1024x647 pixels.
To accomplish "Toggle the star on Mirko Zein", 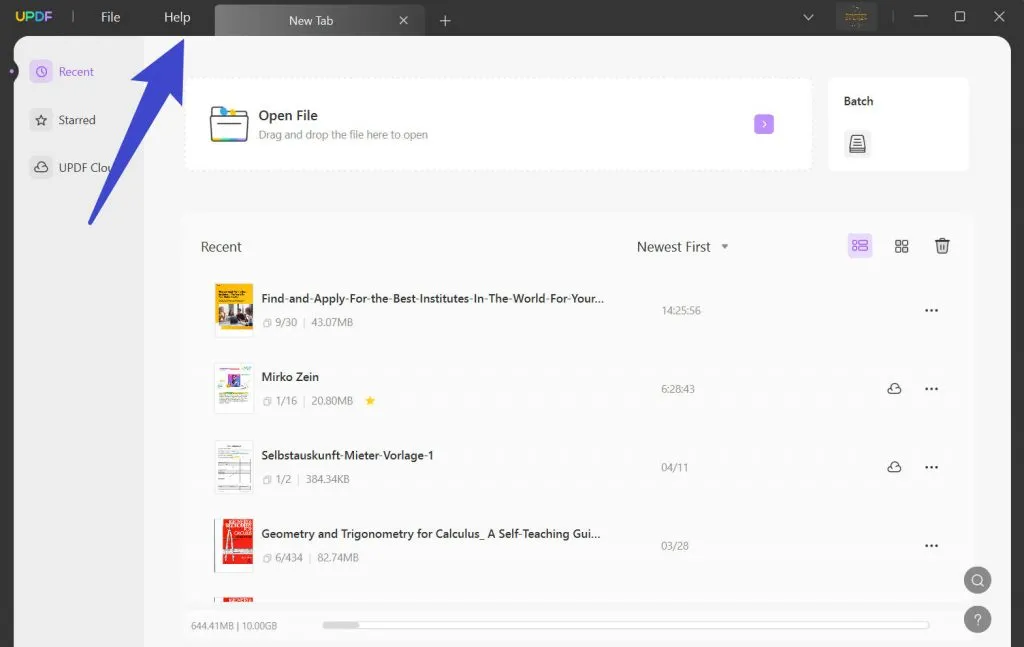I will (x=370, y=401).
